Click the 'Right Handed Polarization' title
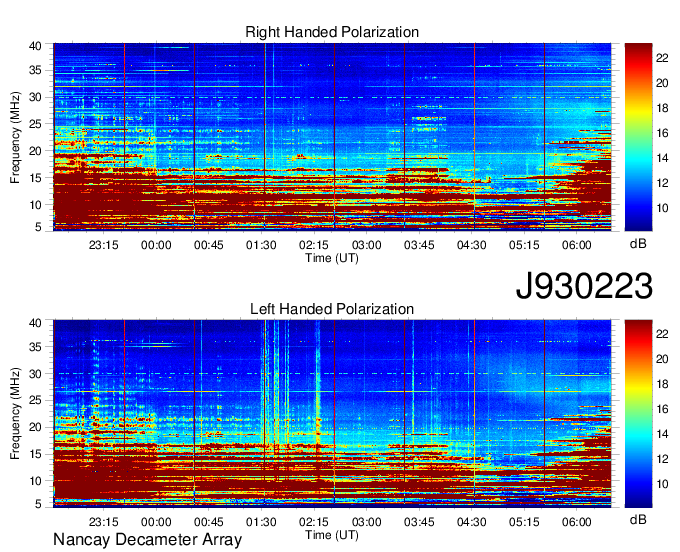680x552 pixels. pyautogui.click(x=332, y=32)
